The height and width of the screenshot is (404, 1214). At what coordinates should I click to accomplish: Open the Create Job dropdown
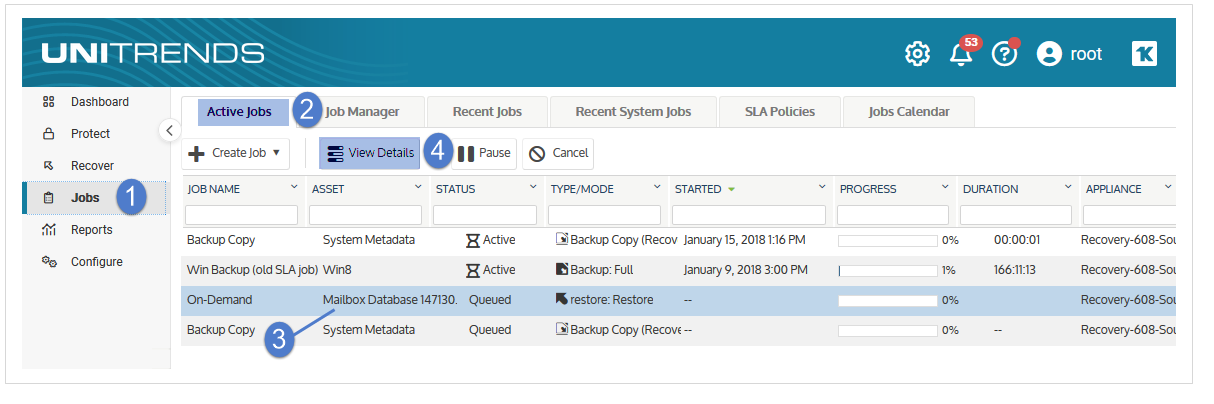pos(236,153)
